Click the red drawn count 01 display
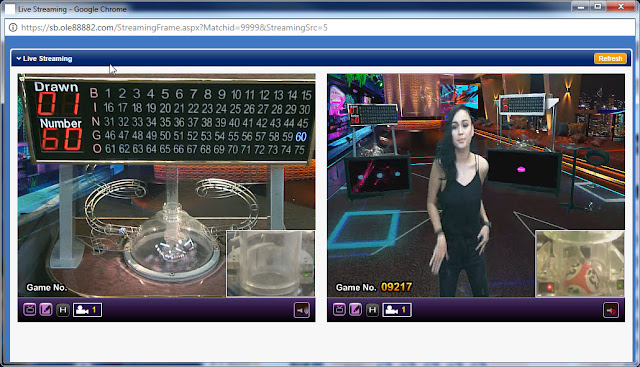The height and width of the screenshot is (367, 640). [59, 104]
